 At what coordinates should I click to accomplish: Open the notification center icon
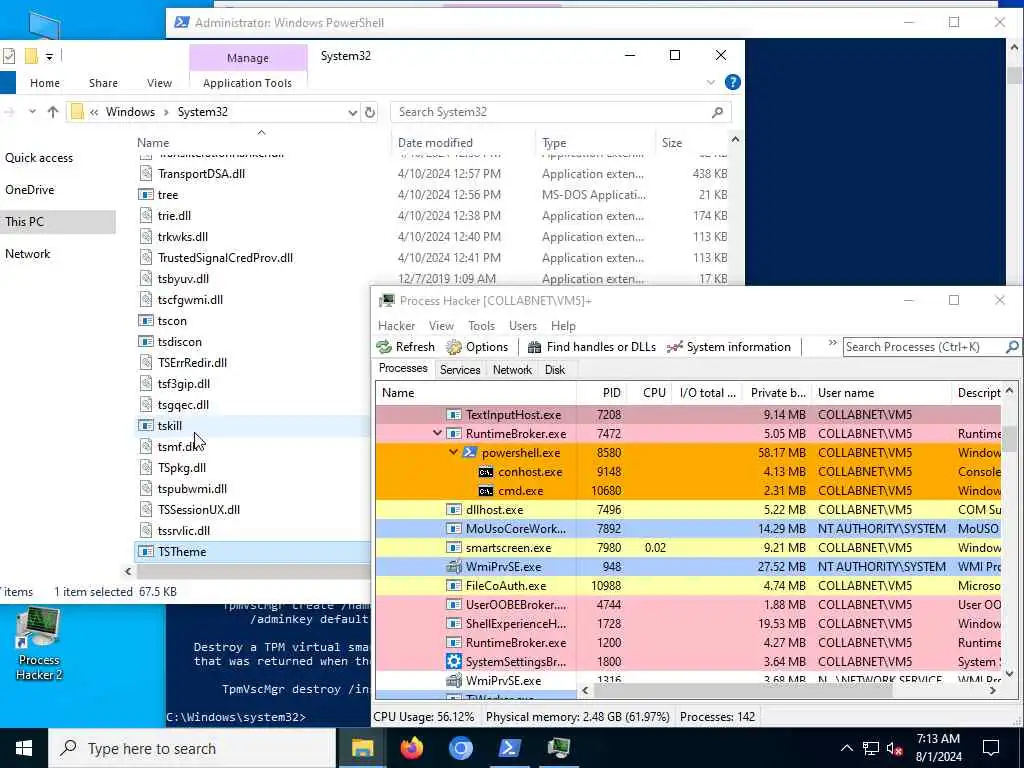coord(991,748)
